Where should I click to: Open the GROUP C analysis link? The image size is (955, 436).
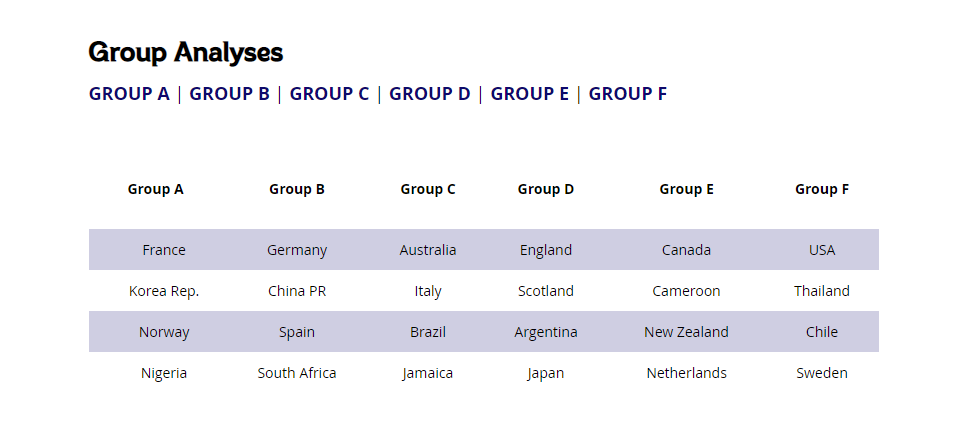click(329, 94)
